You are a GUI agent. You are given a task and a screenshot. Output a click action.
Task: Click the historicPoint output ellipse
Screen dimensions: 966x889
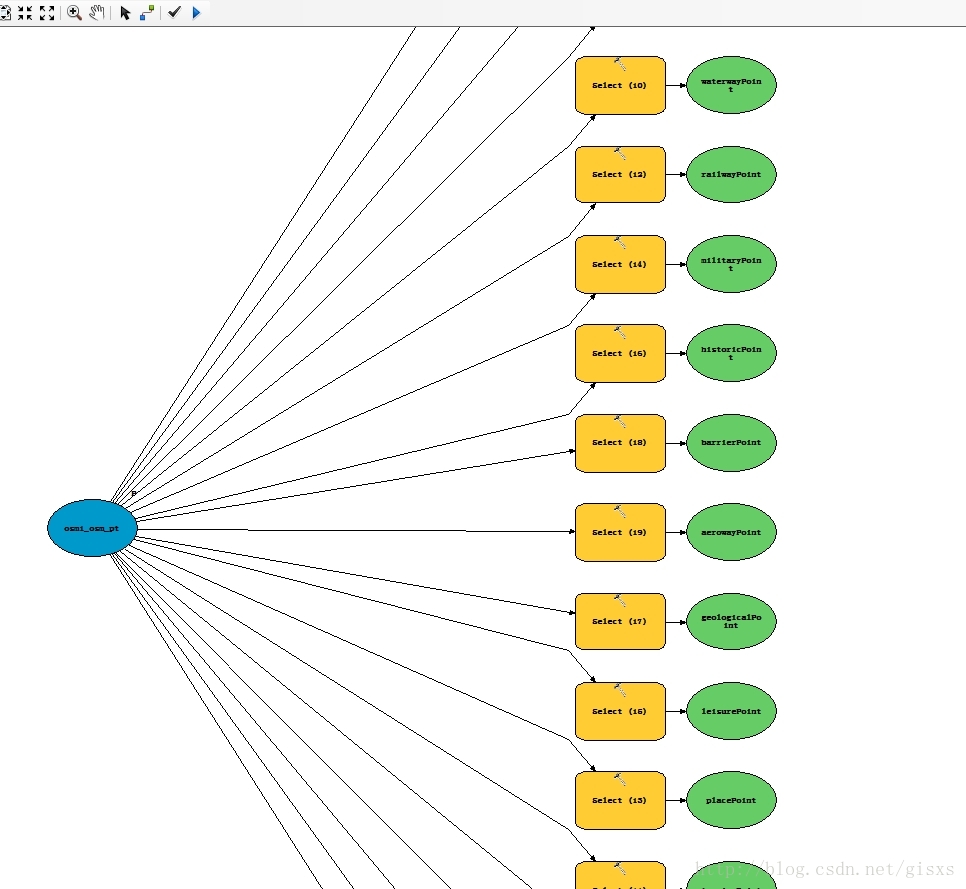click(731, 353)
